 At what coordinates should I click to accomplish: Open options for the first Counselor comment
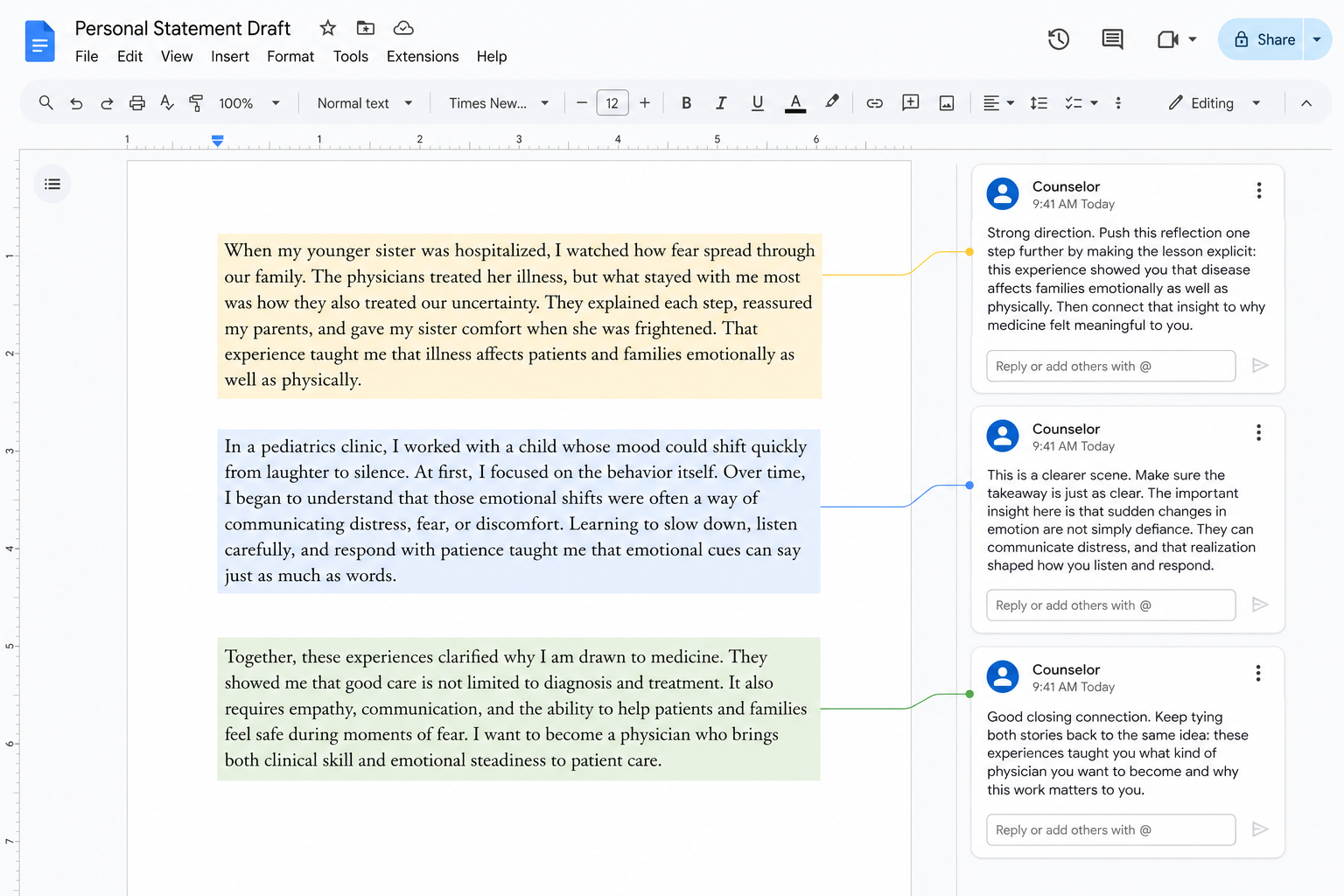click(x=1259, y=190)
